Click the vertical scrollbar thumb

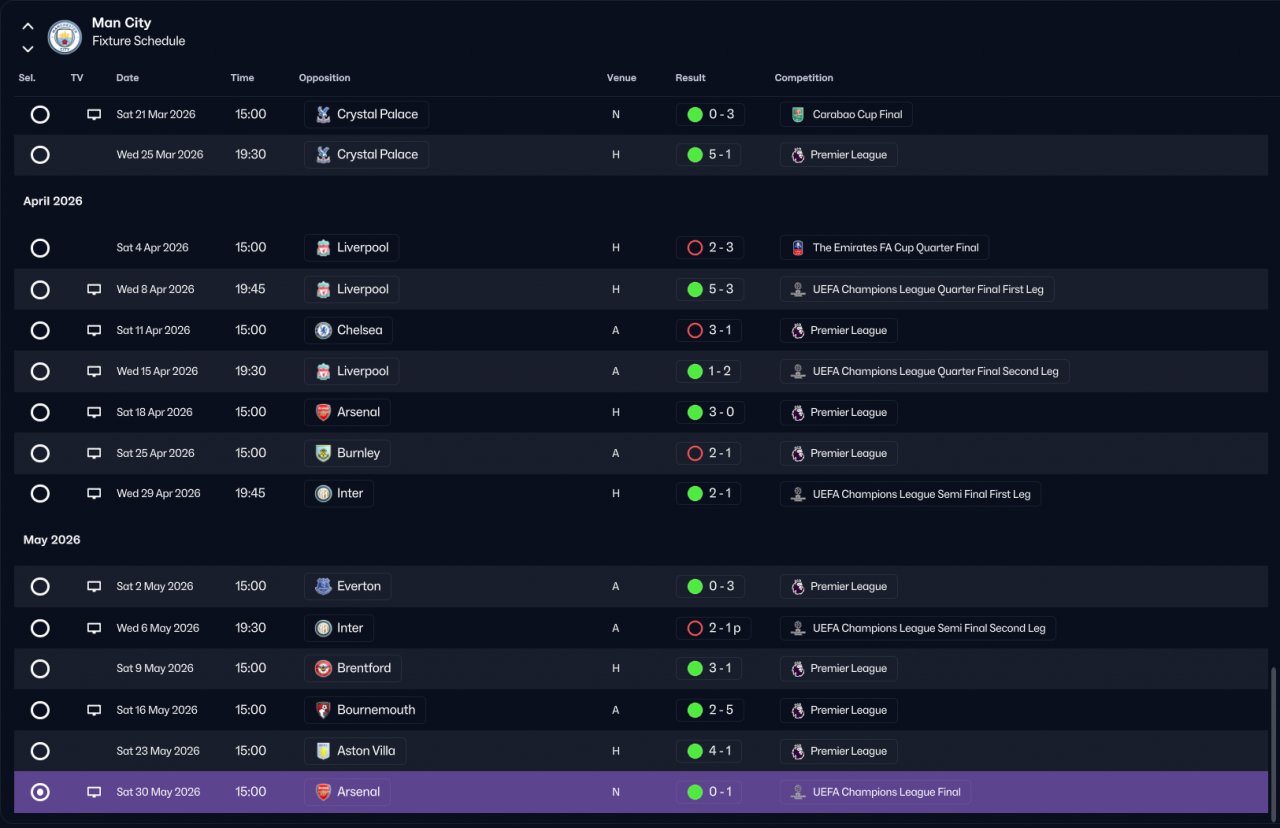pos(1272,742)
